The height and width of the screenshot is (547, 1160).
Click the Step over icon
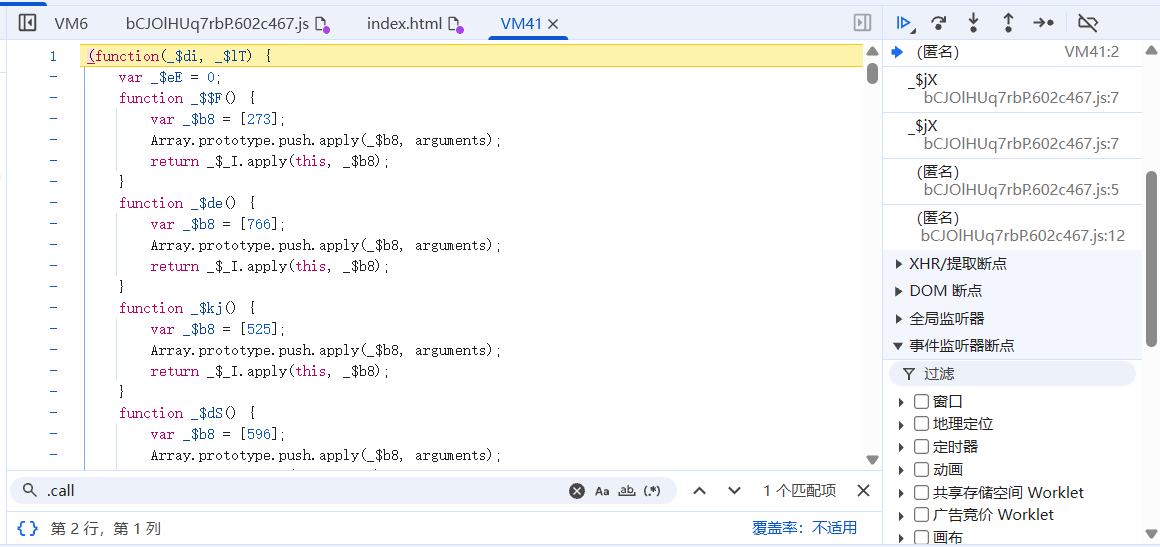coord(938,22)
